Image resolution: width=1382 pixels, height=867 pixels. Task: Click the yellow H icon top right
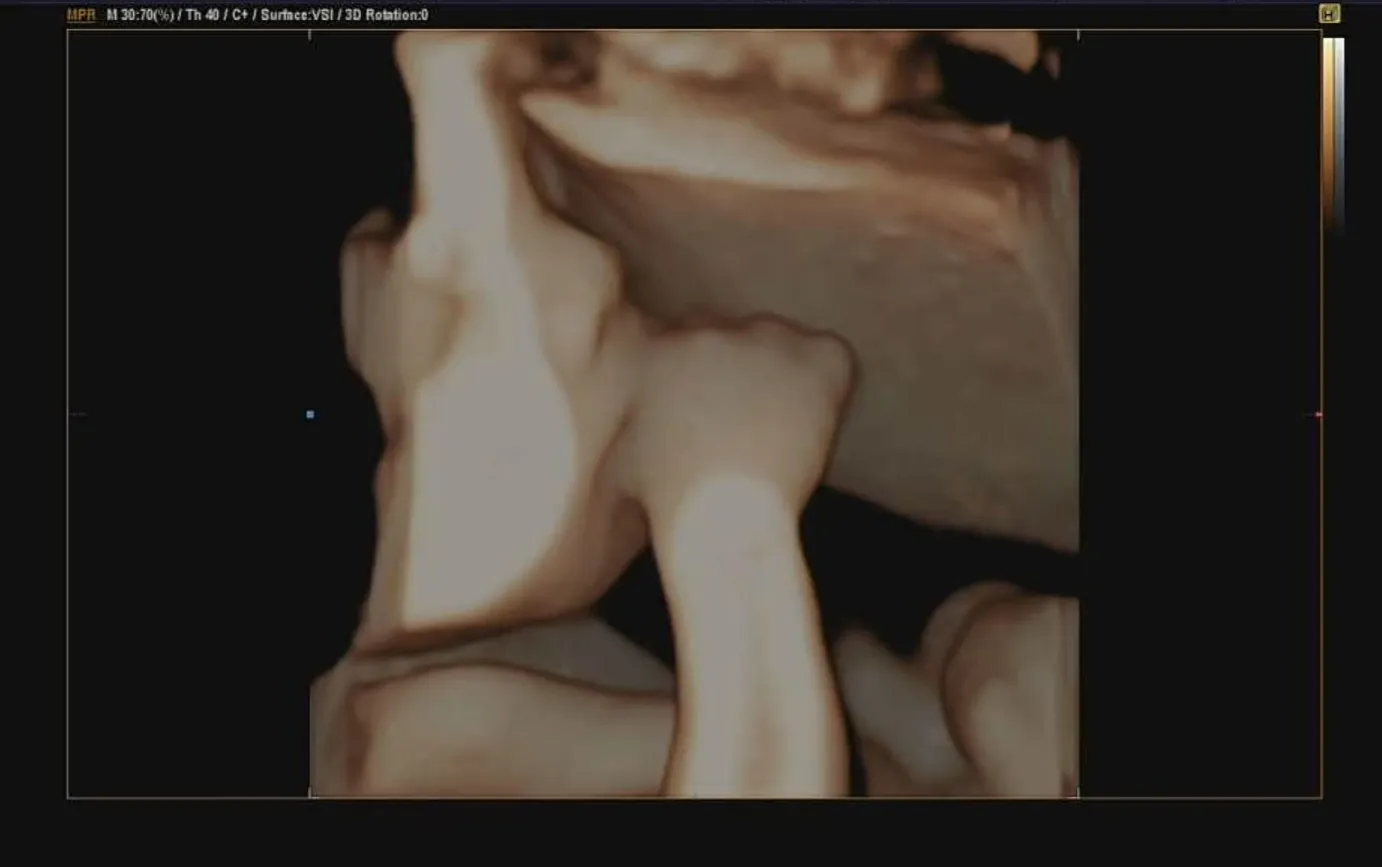pyautogui.click(x=1329, y=14)
